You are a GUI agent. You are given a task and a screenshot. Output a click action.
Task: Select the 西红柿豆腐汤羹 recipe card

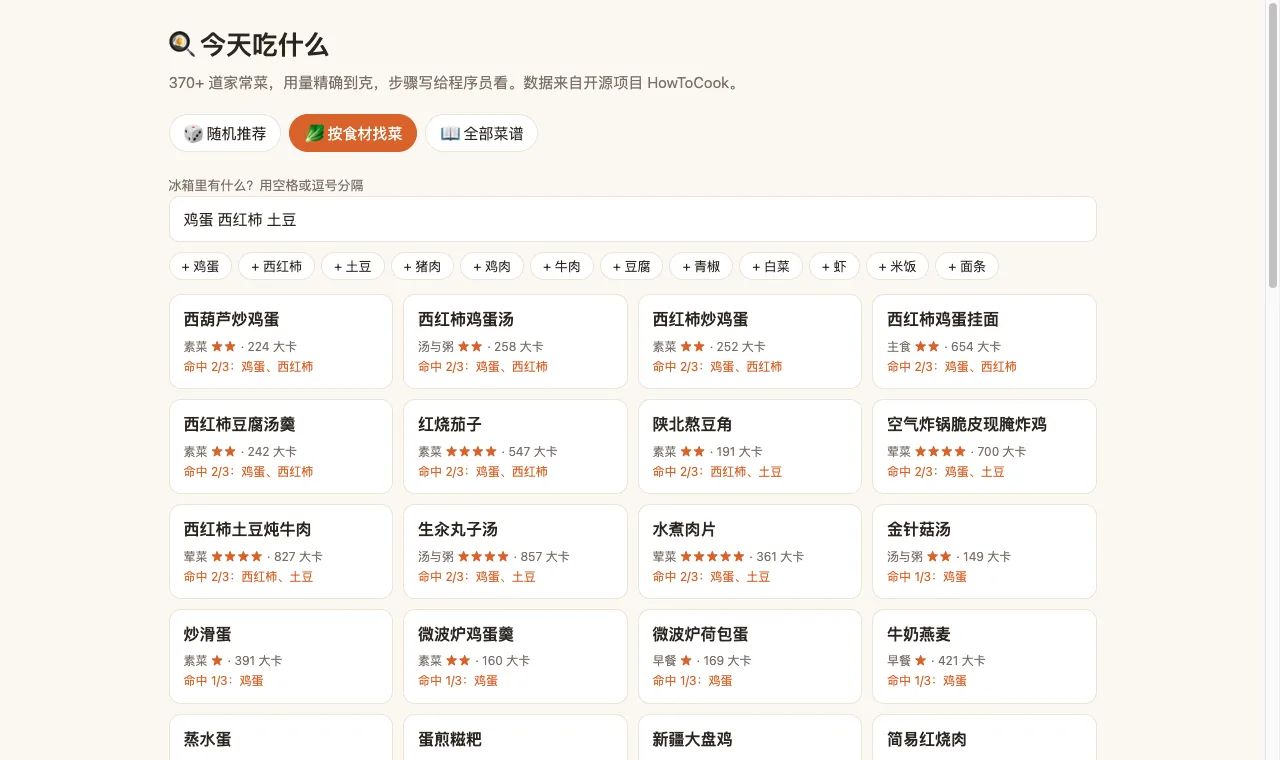pyautogui.click(x=281, y=446)
